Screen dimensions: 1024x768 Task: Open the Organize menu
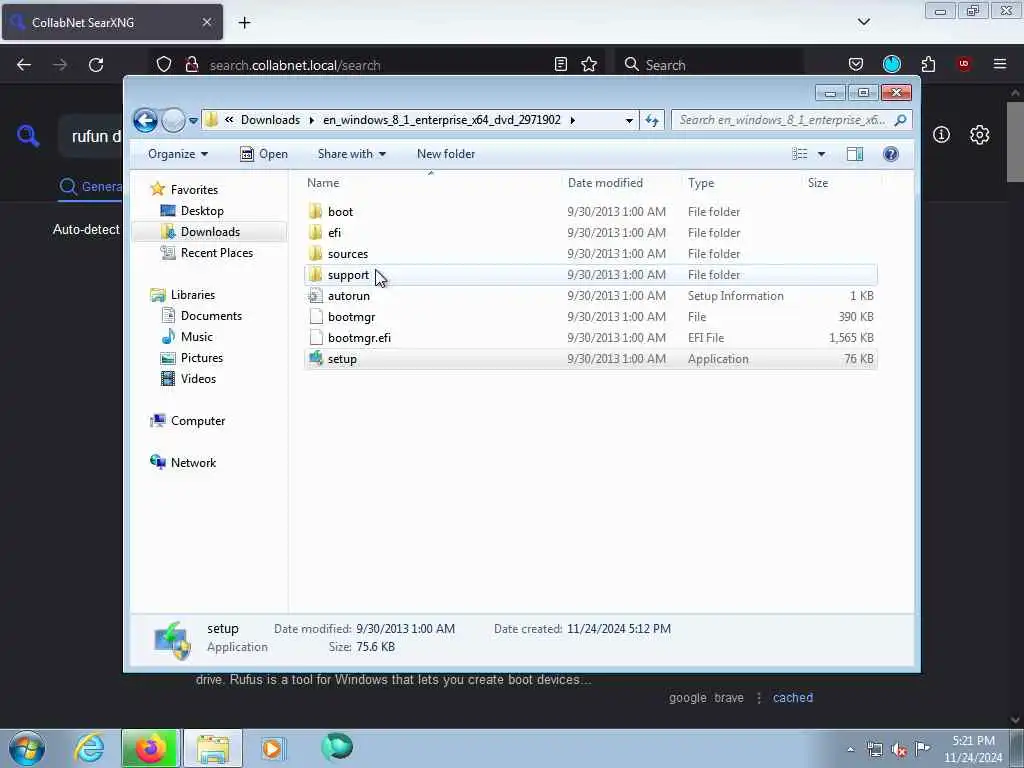click(x=178, y=154)
